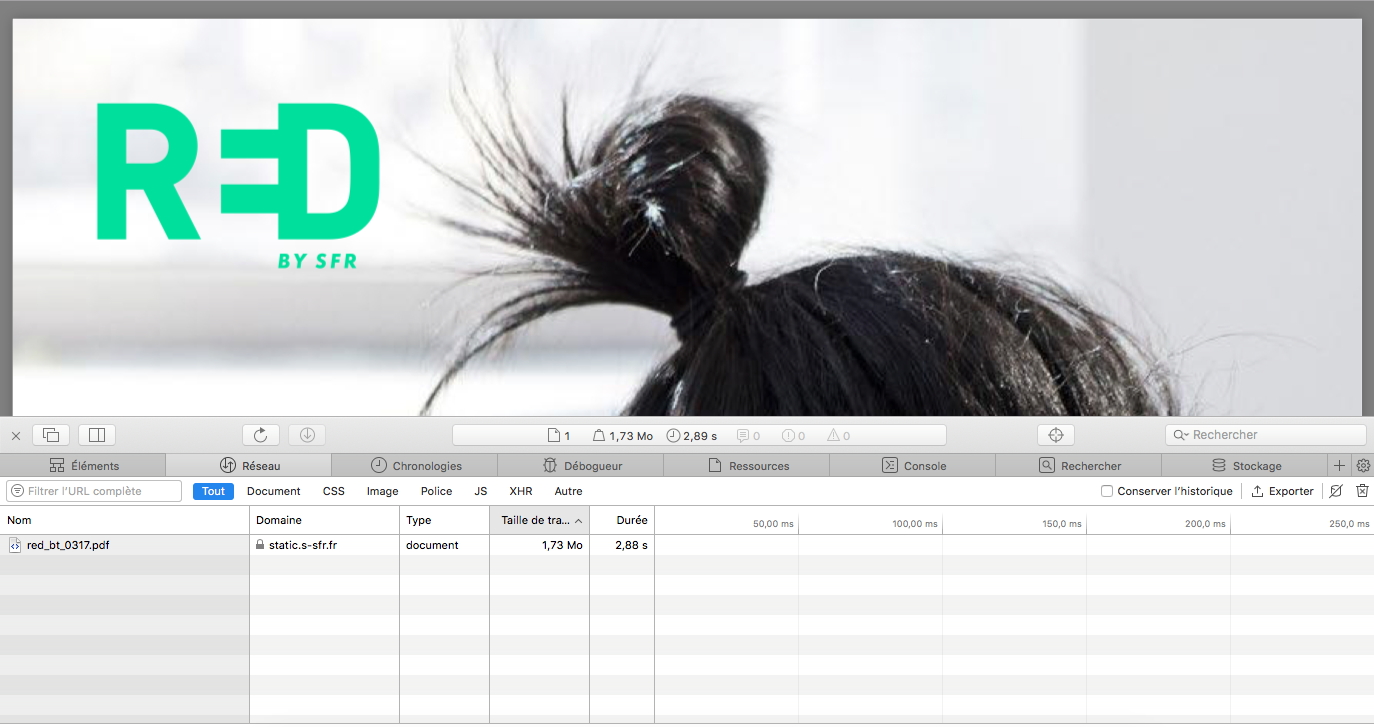
Task: Add a new inspector tab with plus
Action: click(x=1339, y=466)
